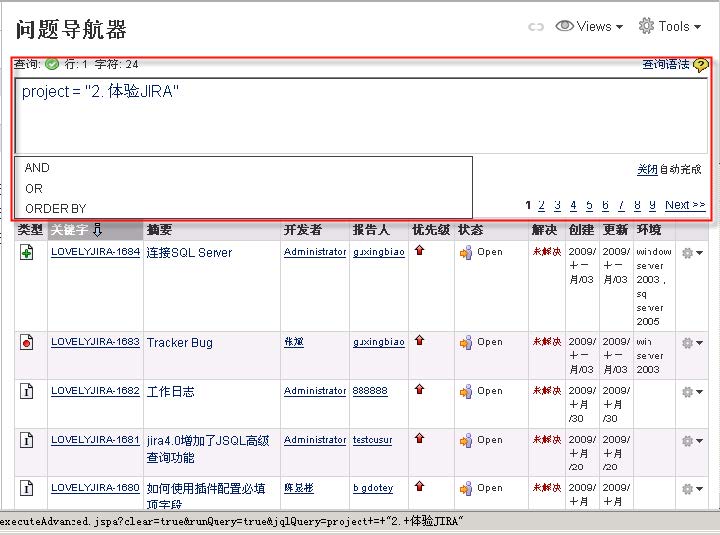This screenshot has width=720, height=535.
Task: Click Open status icon for LOVELYJIRA-1684
Action: tap(466, 253)
